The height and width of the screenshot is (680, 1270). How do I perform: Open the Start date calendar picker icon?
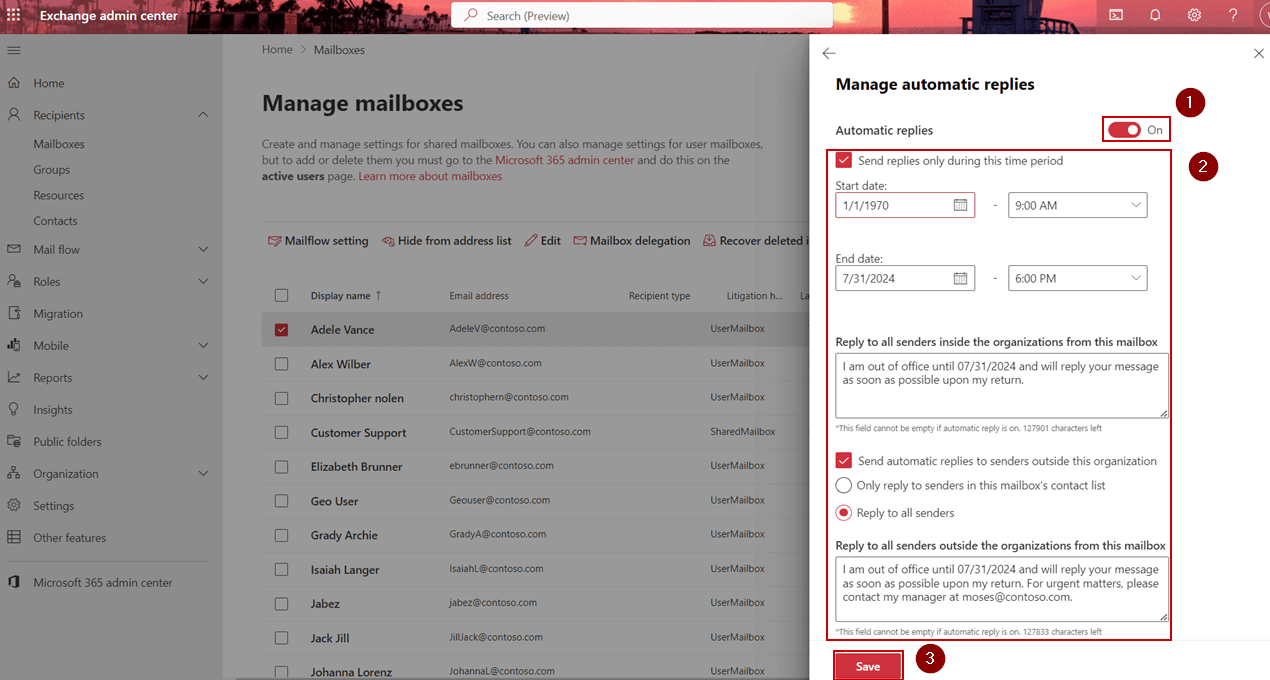tap(960, 205)
